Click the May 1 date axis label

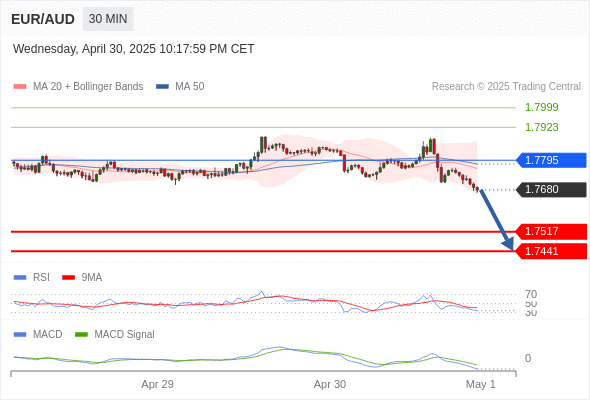pyautogui.click(x=481, y=384)
